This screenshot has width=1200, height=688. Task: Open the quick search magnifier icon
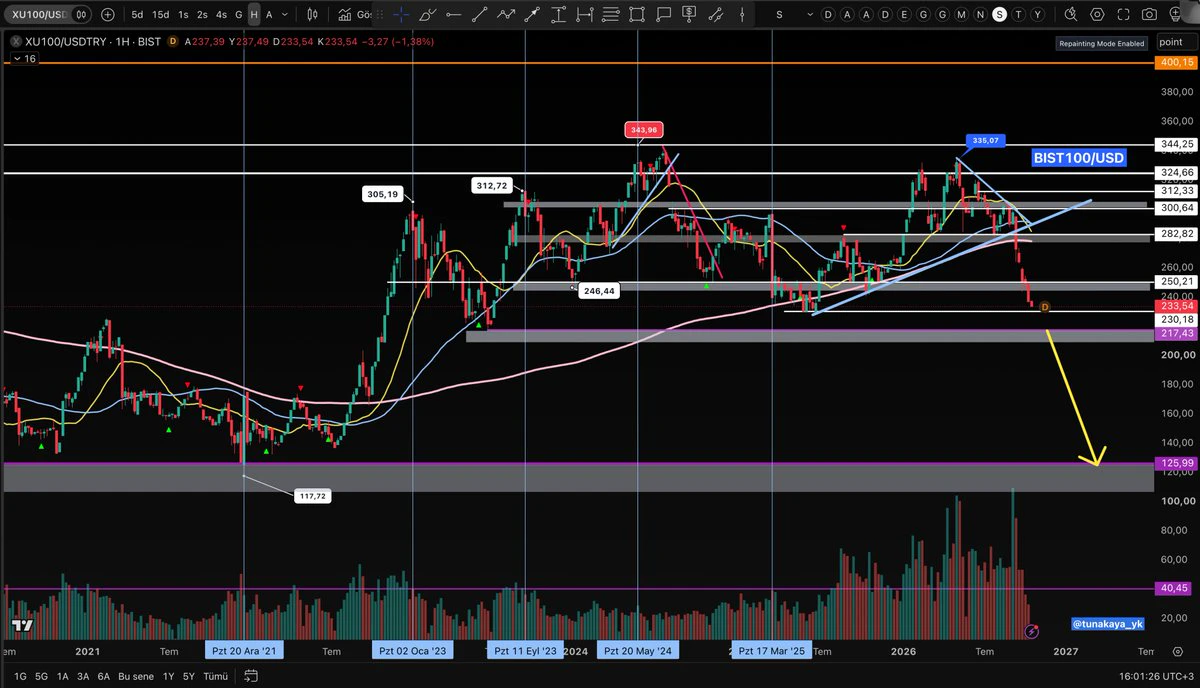pyautogui.click(x=1071, y=15)
